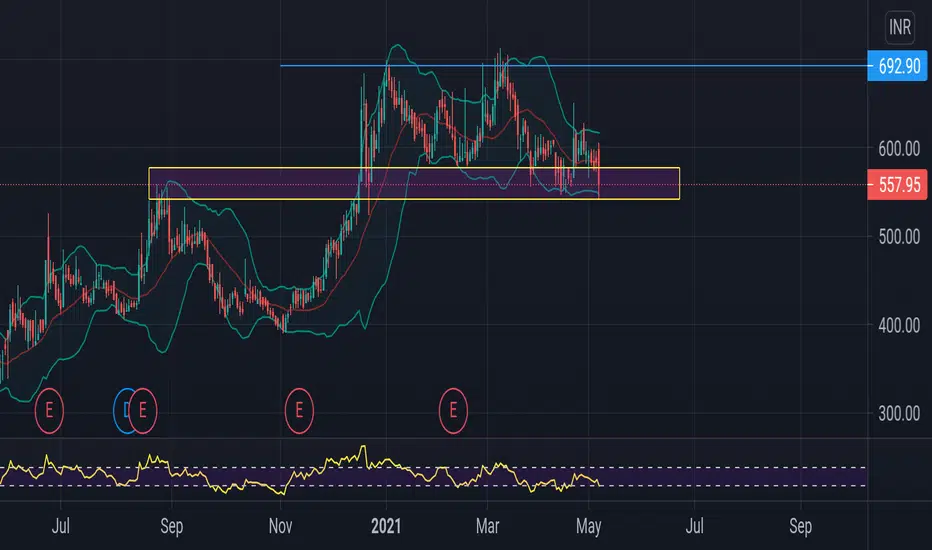Open the earnings marker near November
The image size is (932, 550).
point(299,410)
